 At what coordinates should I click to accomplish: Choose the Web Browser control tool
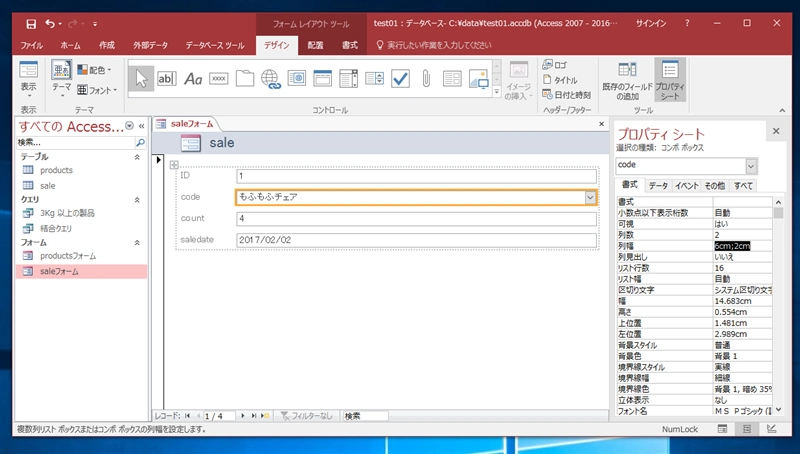(x=297, y=79)
